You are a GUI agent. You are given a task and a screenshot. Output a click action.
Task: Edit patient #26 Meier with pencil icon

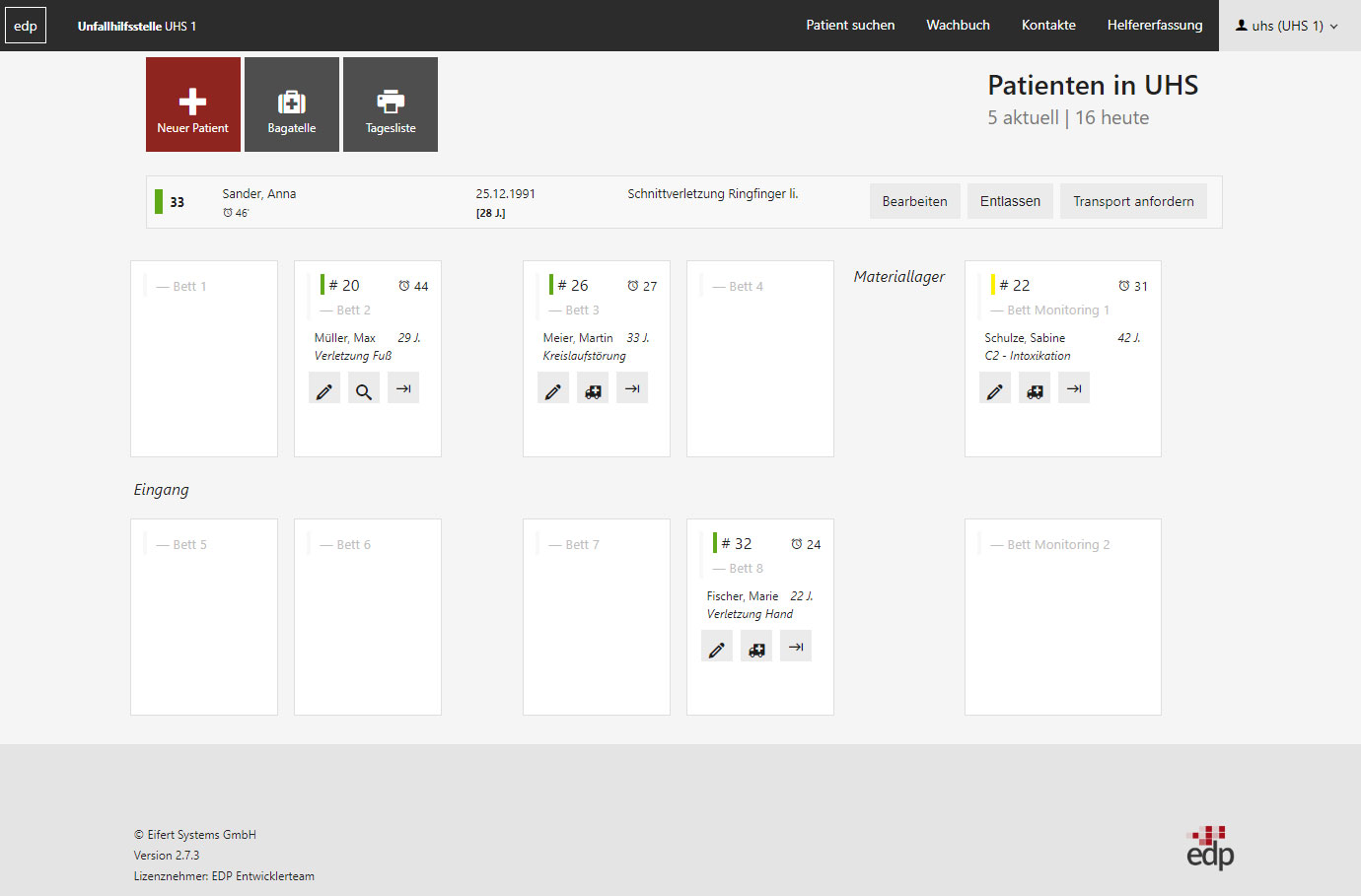tap(553, 388)
